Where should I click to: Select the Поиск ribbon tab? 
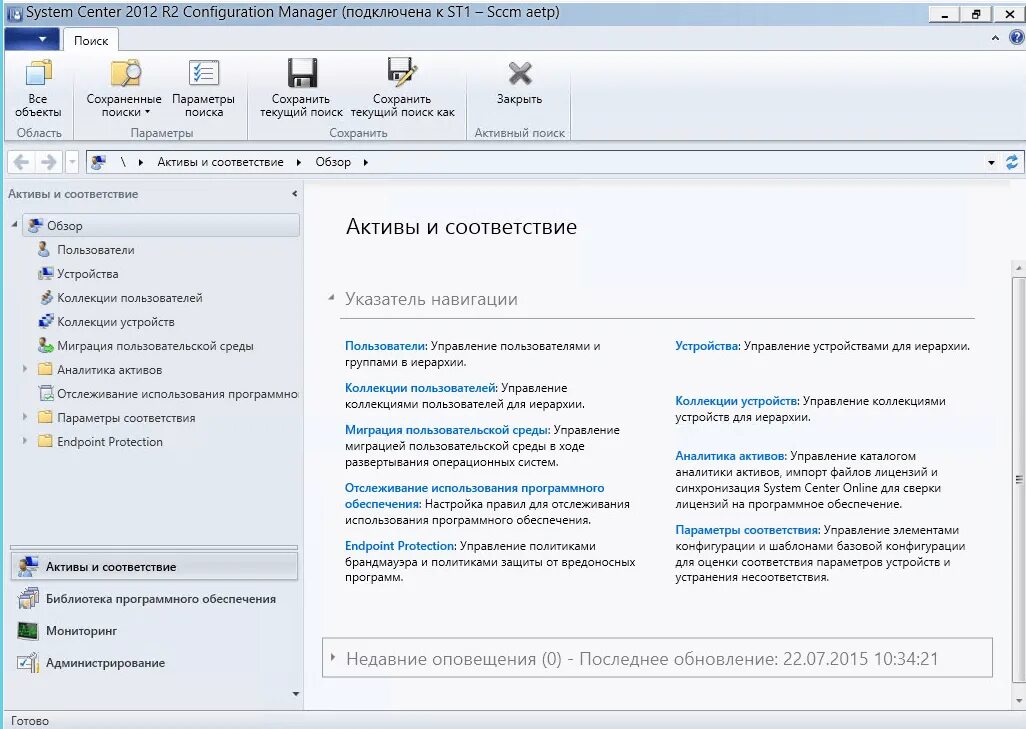pos(91,41)
